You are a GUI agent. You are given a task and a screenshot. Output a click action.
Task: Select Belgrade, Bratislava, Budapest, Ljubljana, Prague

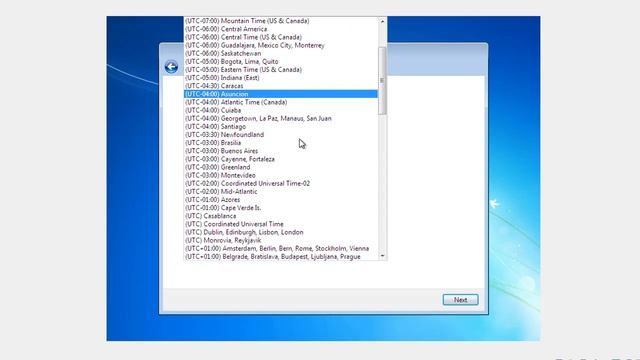click(x=281, y=257)
